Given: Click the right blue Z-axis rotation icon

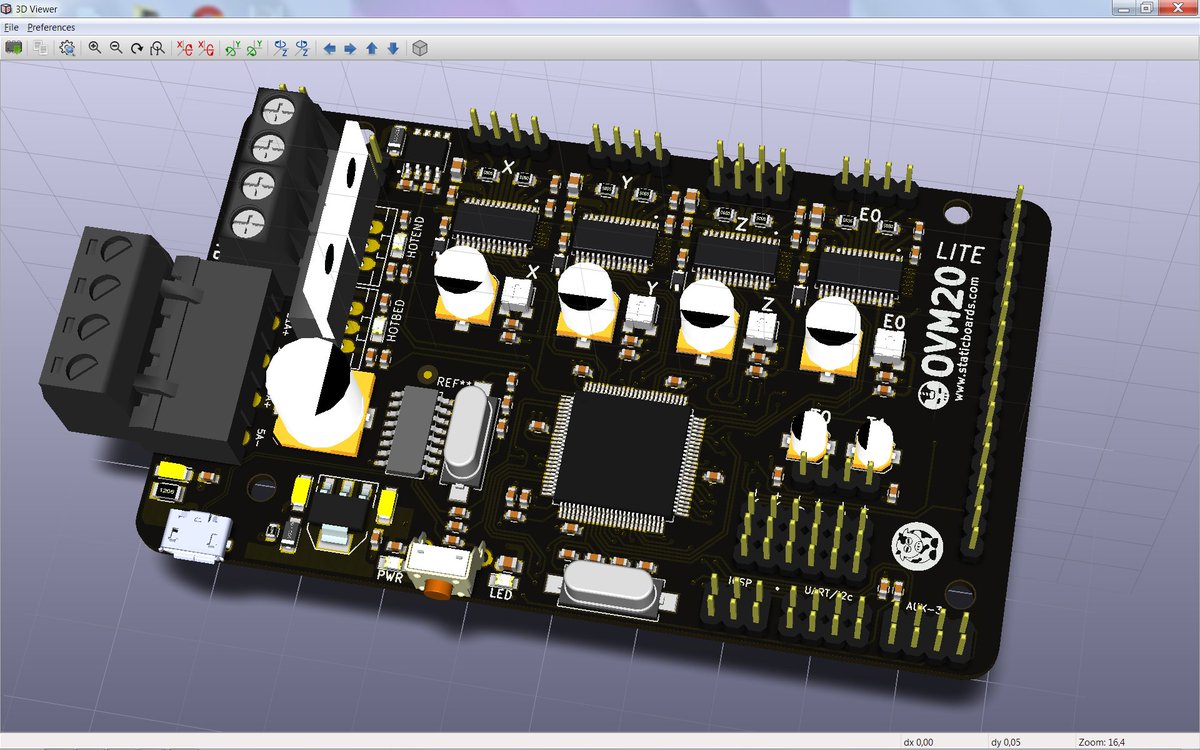Looking at the screenshot, I should click(x=303, y=47).
